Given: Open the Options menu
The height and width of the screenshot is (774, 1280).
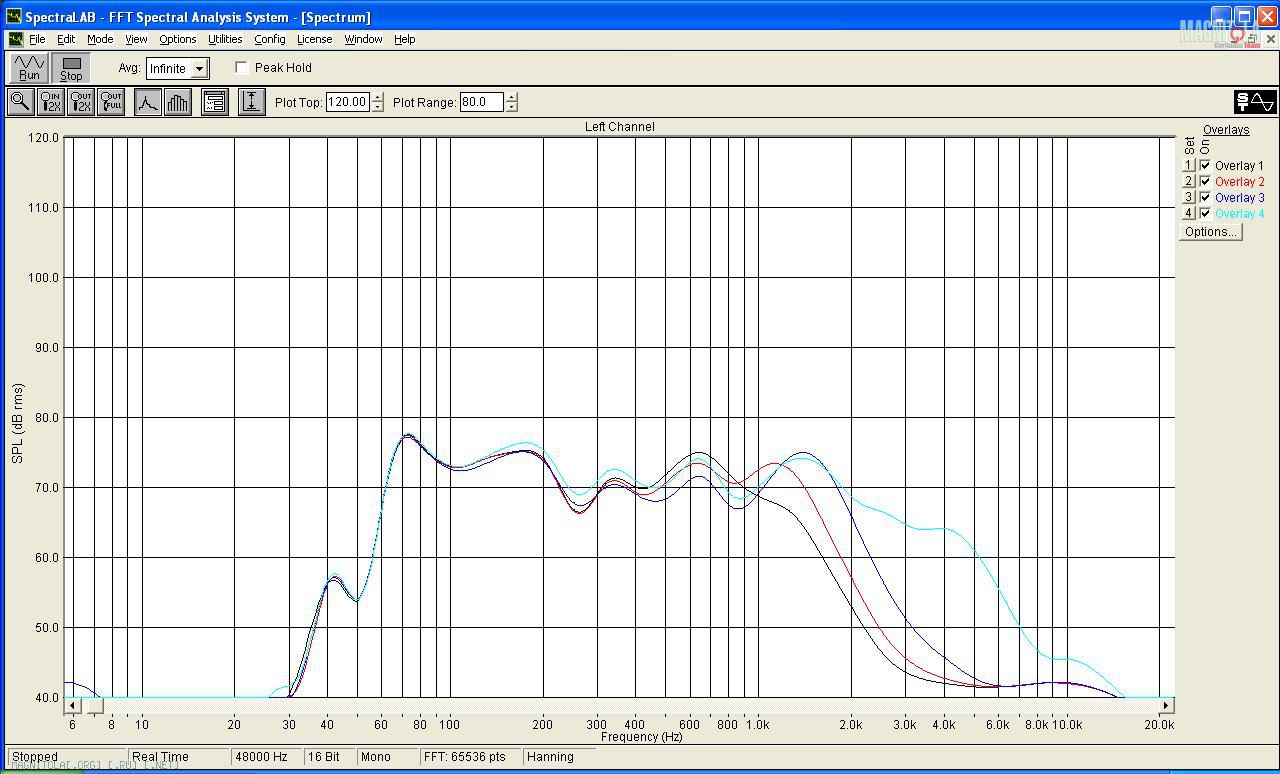Looking at the screenshot, I should pos(178,39).
